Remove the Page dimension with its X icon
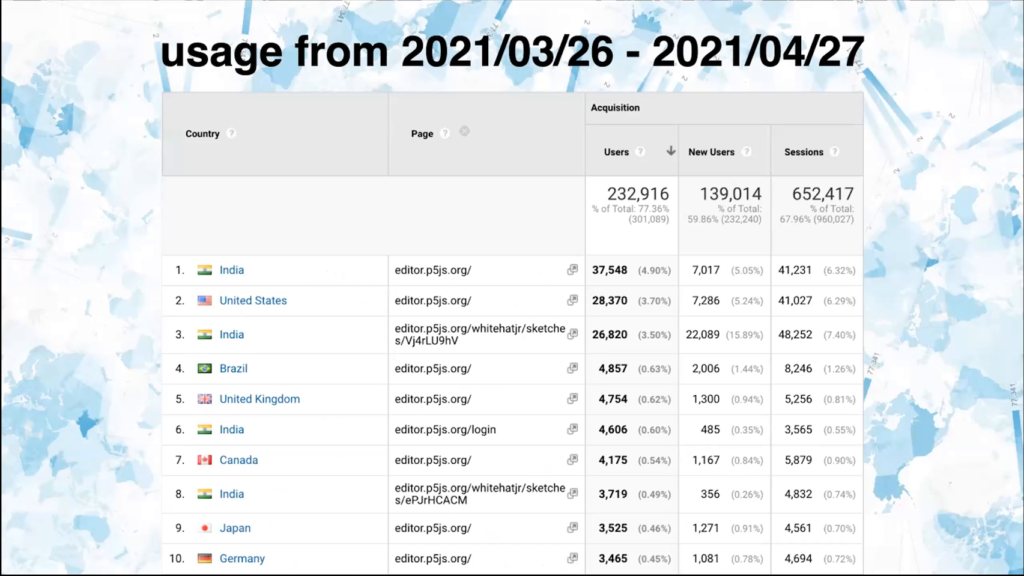Image resolution: width=1024 pixels, height=576 pixels. [464, 131]
